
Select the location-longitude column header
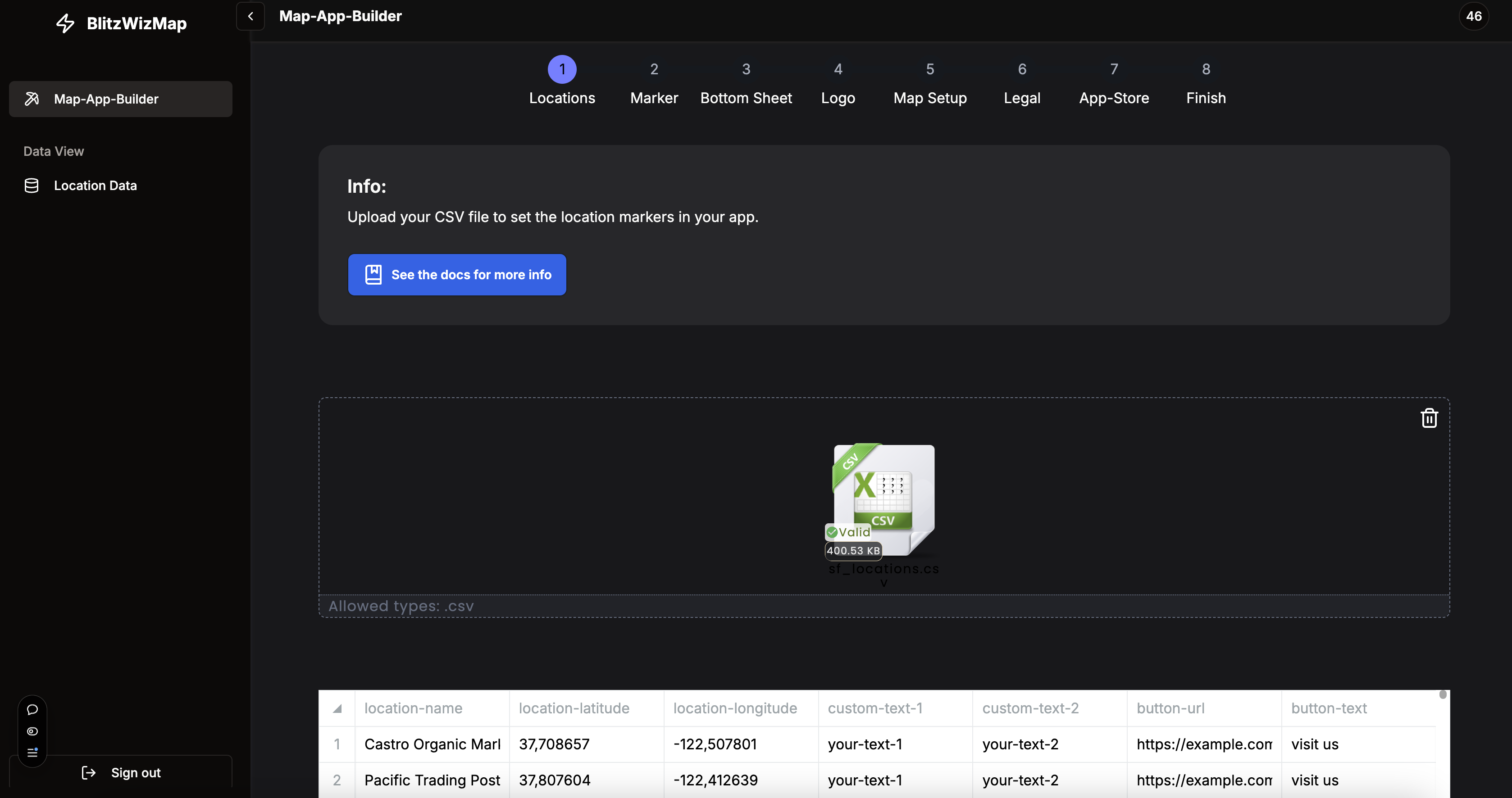point(741,708)
